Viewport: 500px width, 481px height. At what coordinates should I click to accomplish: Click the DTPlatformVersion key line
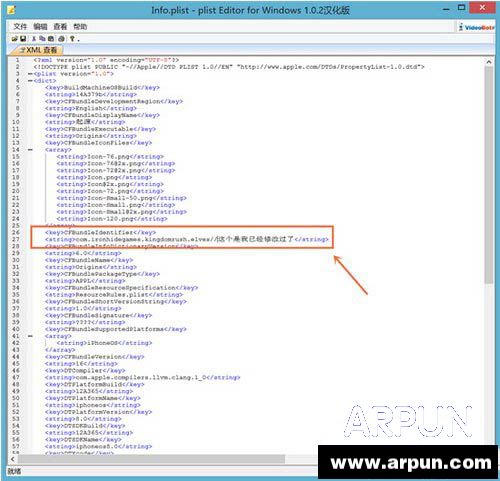98,412
